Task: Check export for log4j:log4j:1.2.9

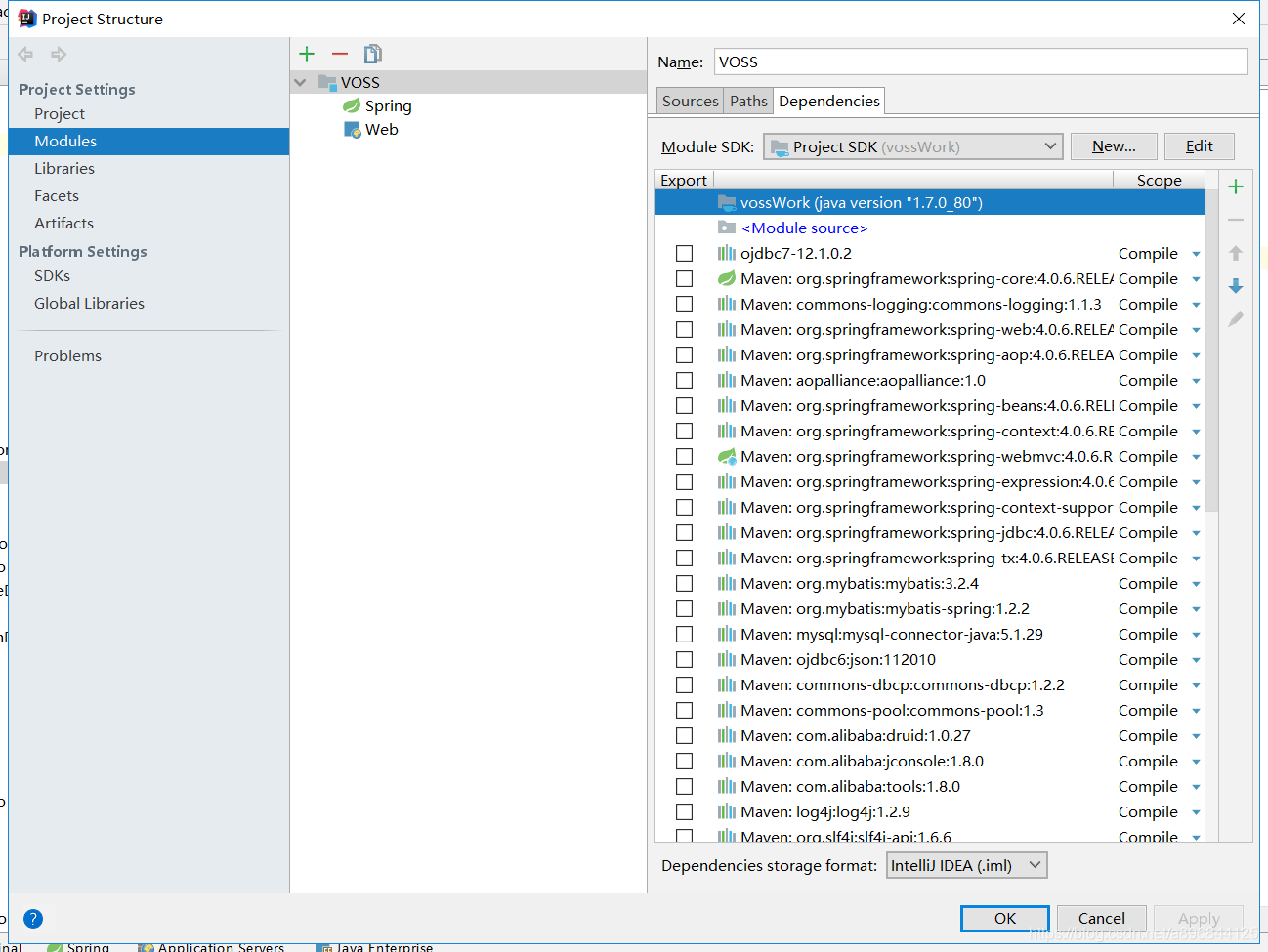Action: click(684, 811)
